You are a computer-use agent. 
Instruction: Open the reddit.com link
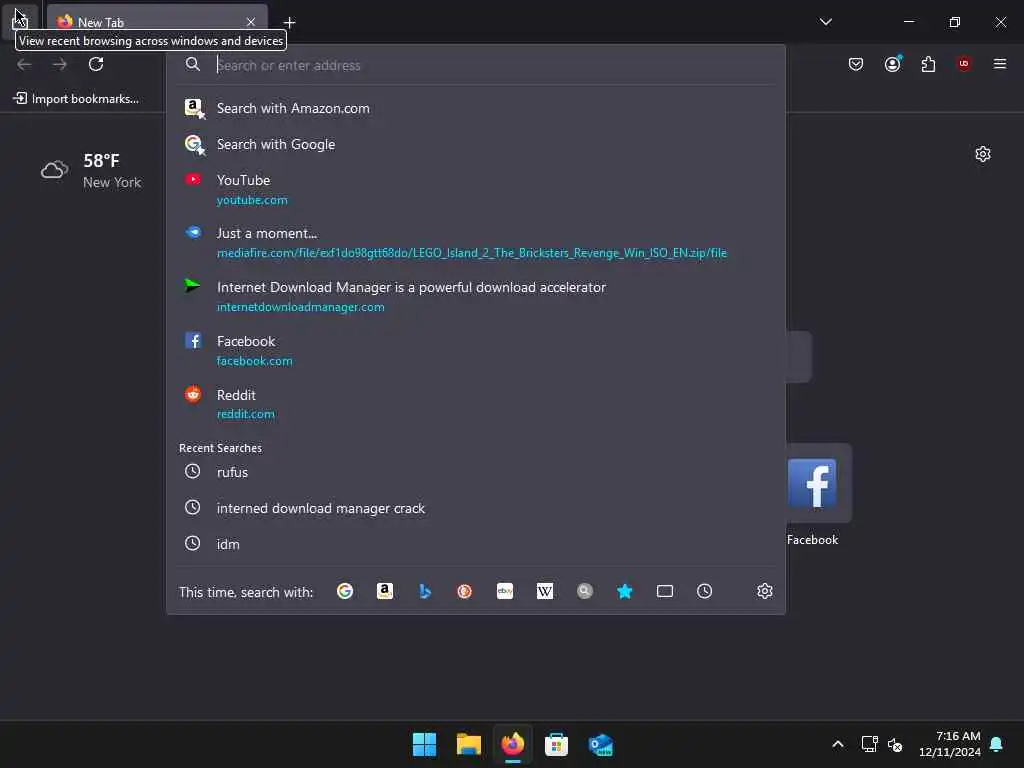[246, 414]
